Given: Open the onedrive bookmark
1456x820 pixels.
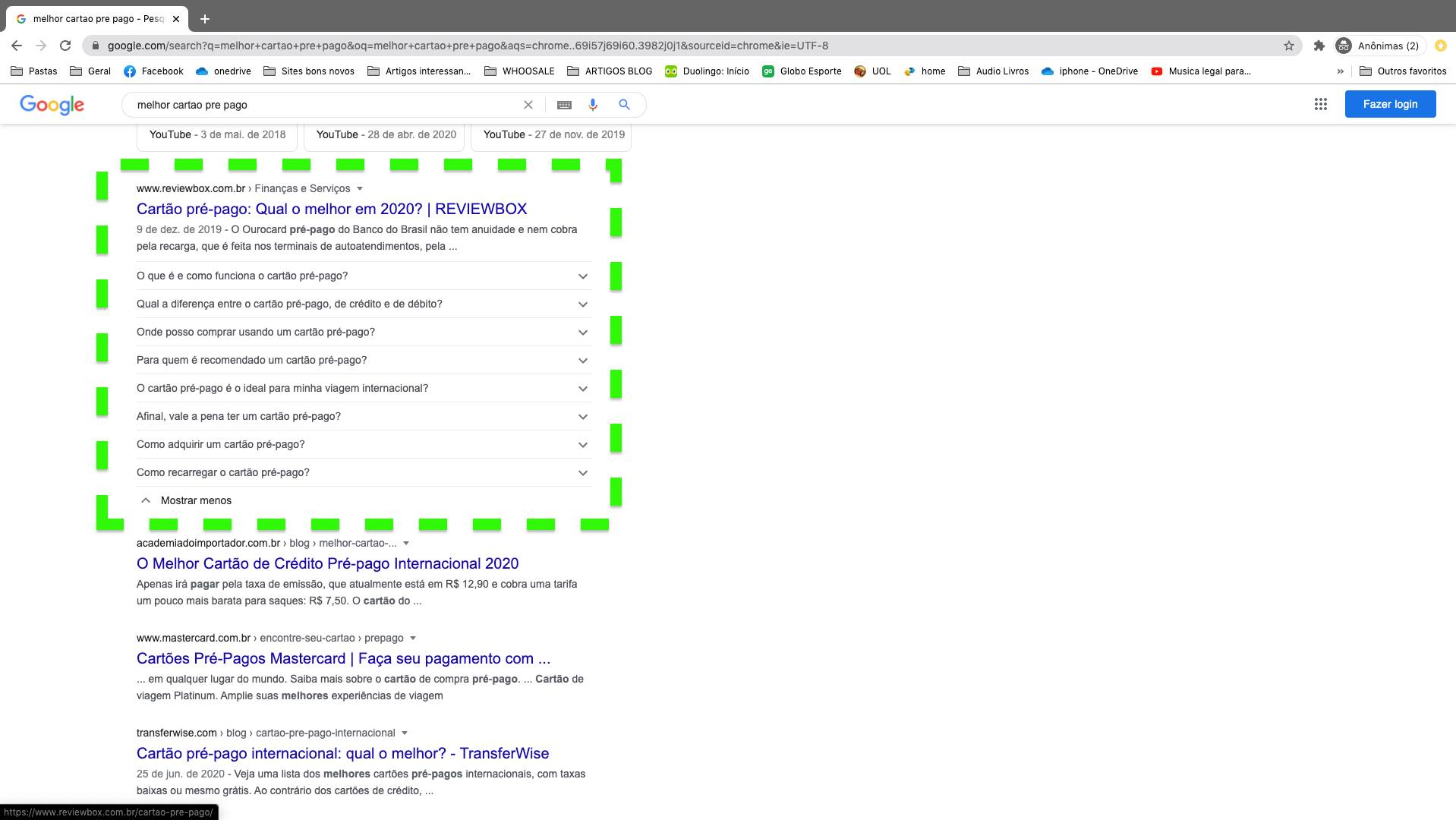Looking at the screenshot, I should tap(225, 71).
